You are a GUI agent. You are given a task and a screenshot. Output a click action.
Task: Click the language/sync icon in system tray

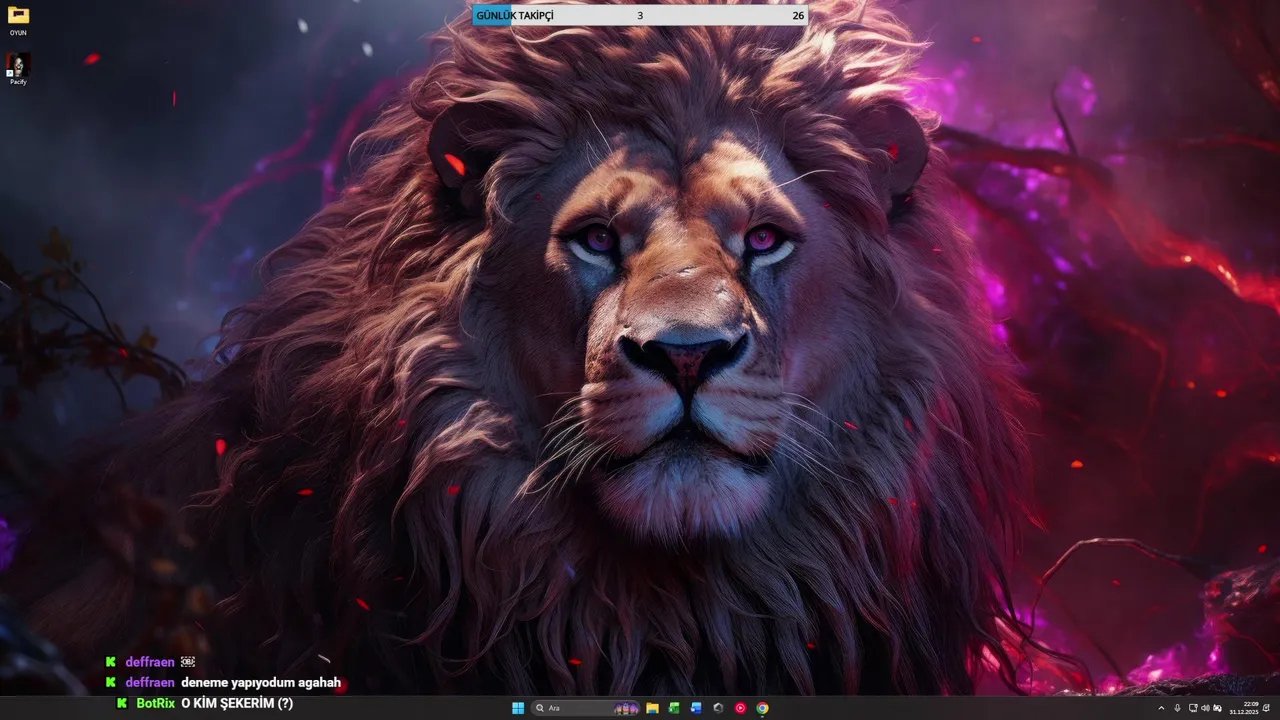point(1217,708)
